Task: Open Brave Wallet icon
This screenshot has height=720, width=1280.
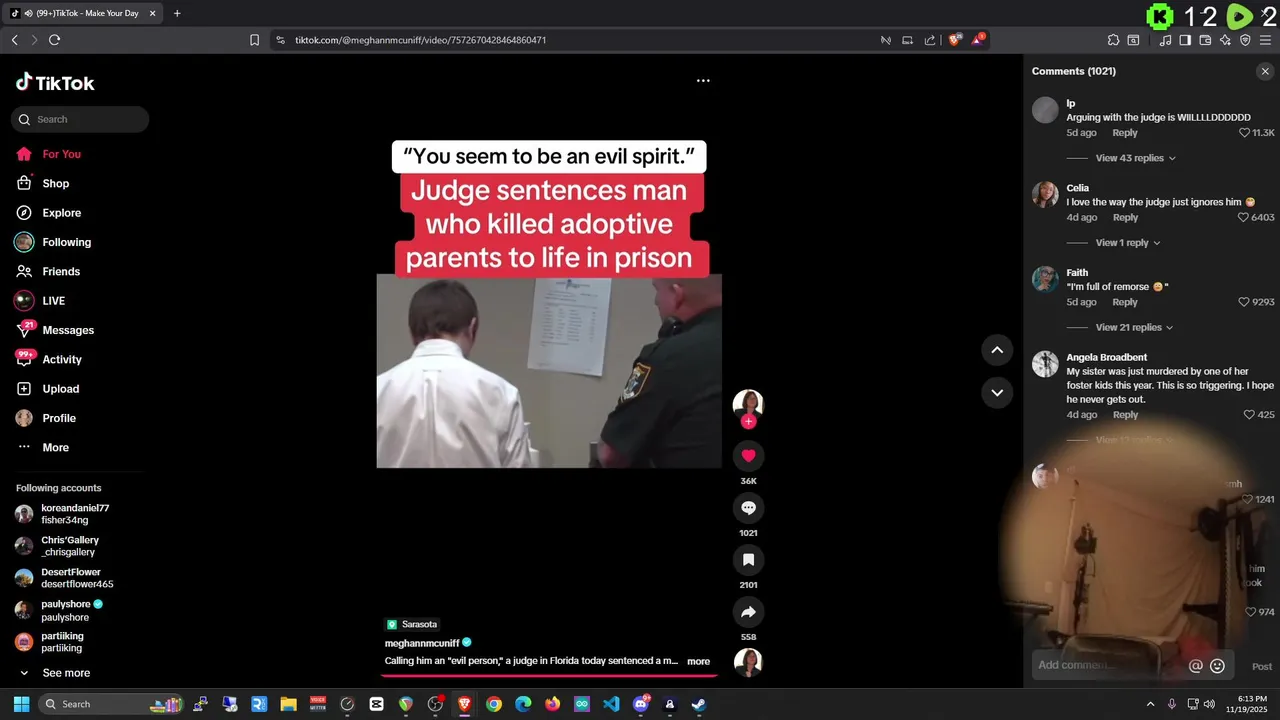Action: click(1205, 40)
